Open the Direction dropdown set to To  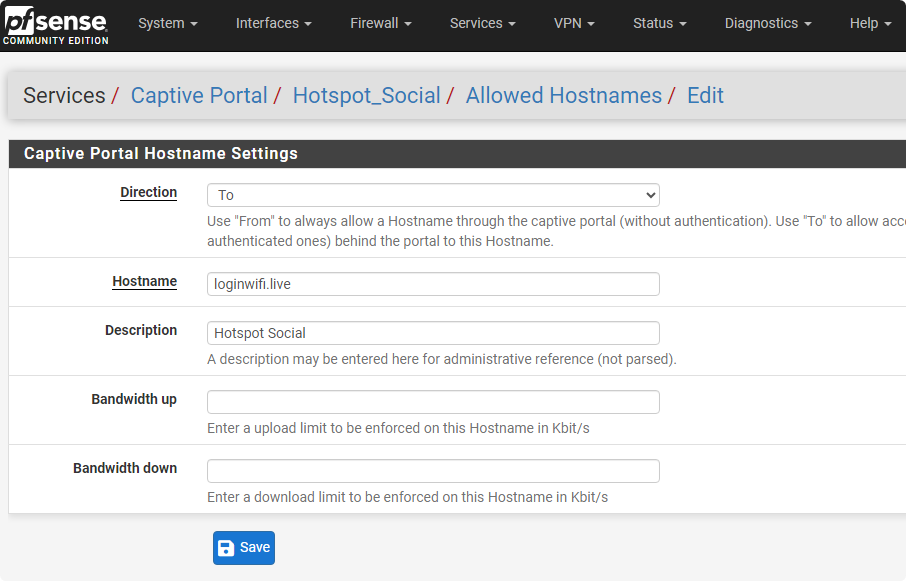coord(433,195)
